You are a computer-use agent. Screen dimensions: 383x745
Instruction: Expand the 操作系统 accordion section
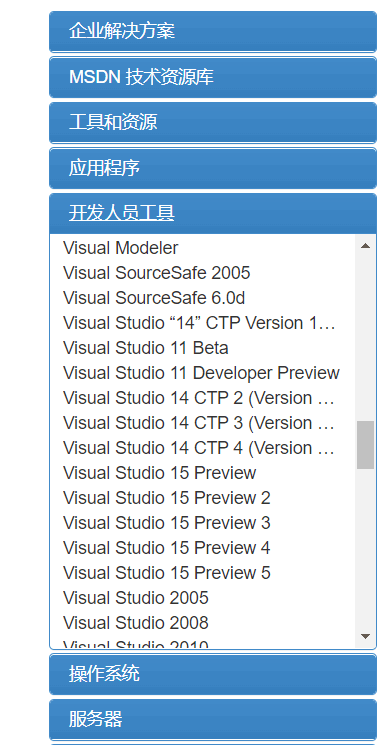point(213,674)
